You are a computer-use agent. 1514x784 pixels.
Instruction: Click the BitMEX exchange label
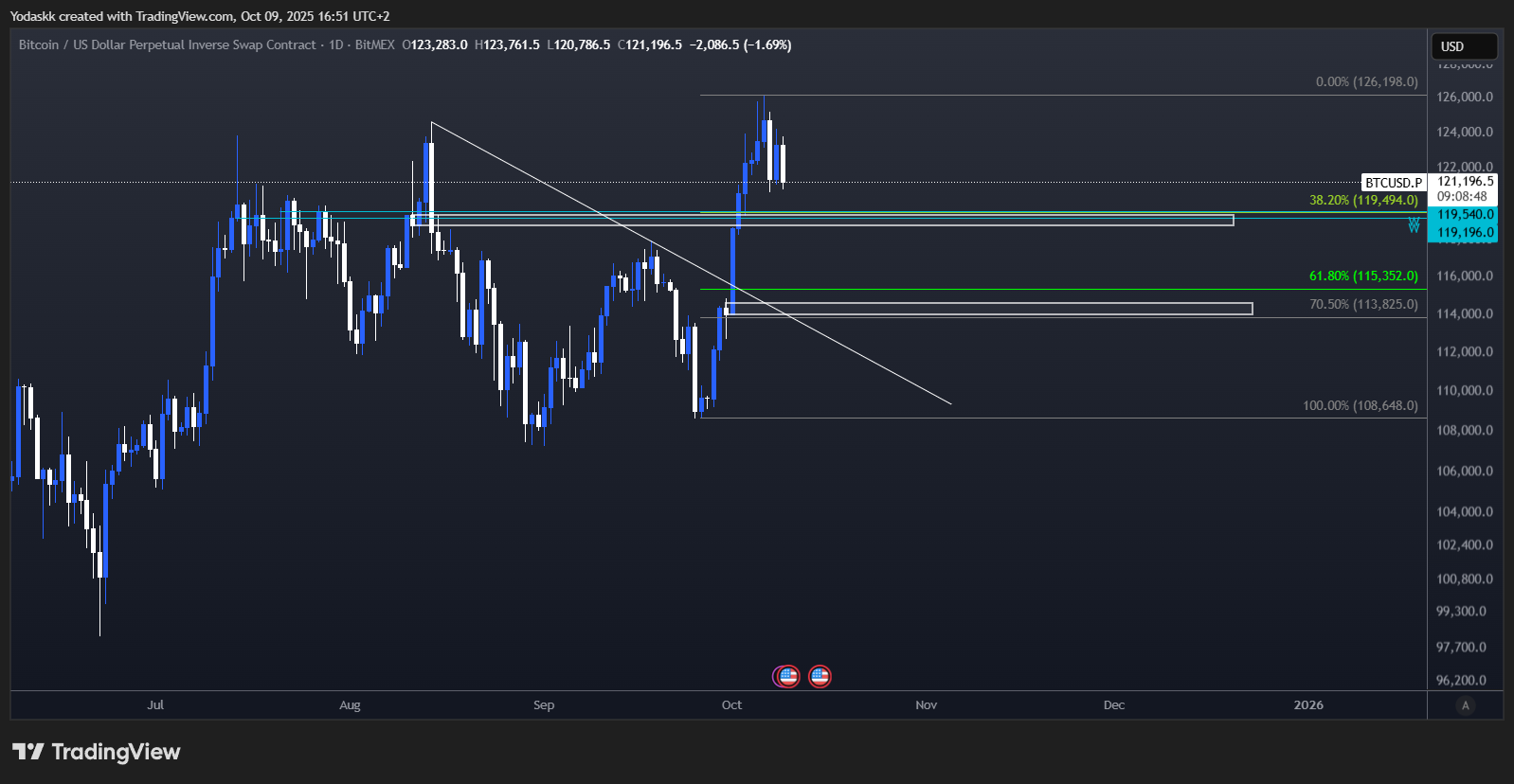coord(375,45)
